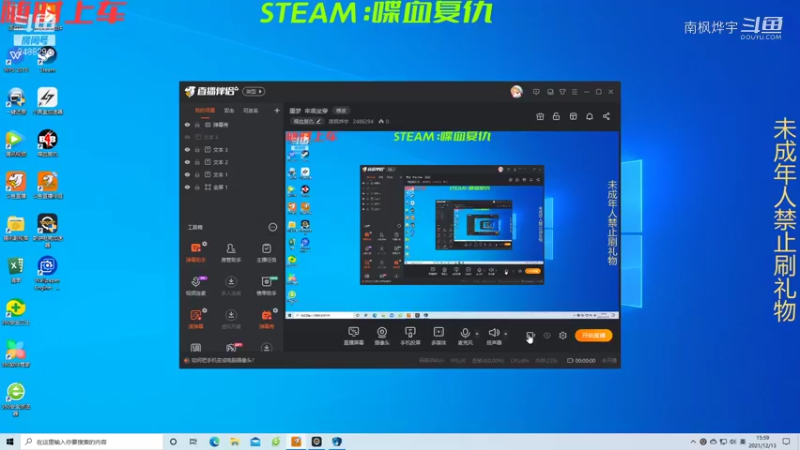
Task: Click the live stream preview canvas
Action: [452, 225]
